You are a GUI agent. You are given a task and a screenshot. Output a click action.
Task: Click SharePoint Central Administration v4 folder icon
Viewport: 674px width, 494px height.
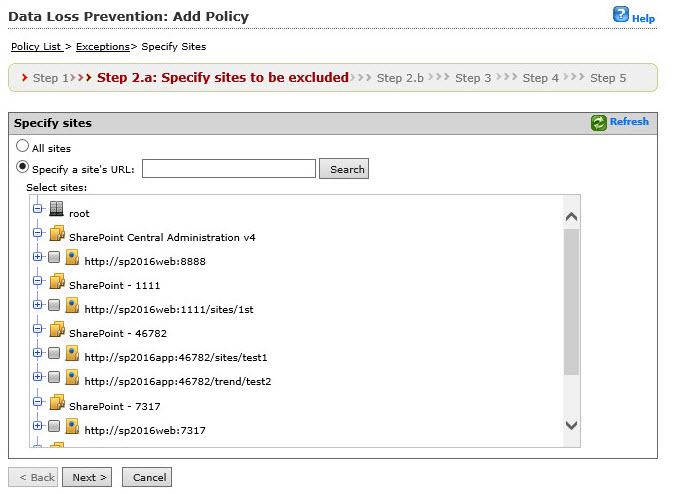point(57,236)
